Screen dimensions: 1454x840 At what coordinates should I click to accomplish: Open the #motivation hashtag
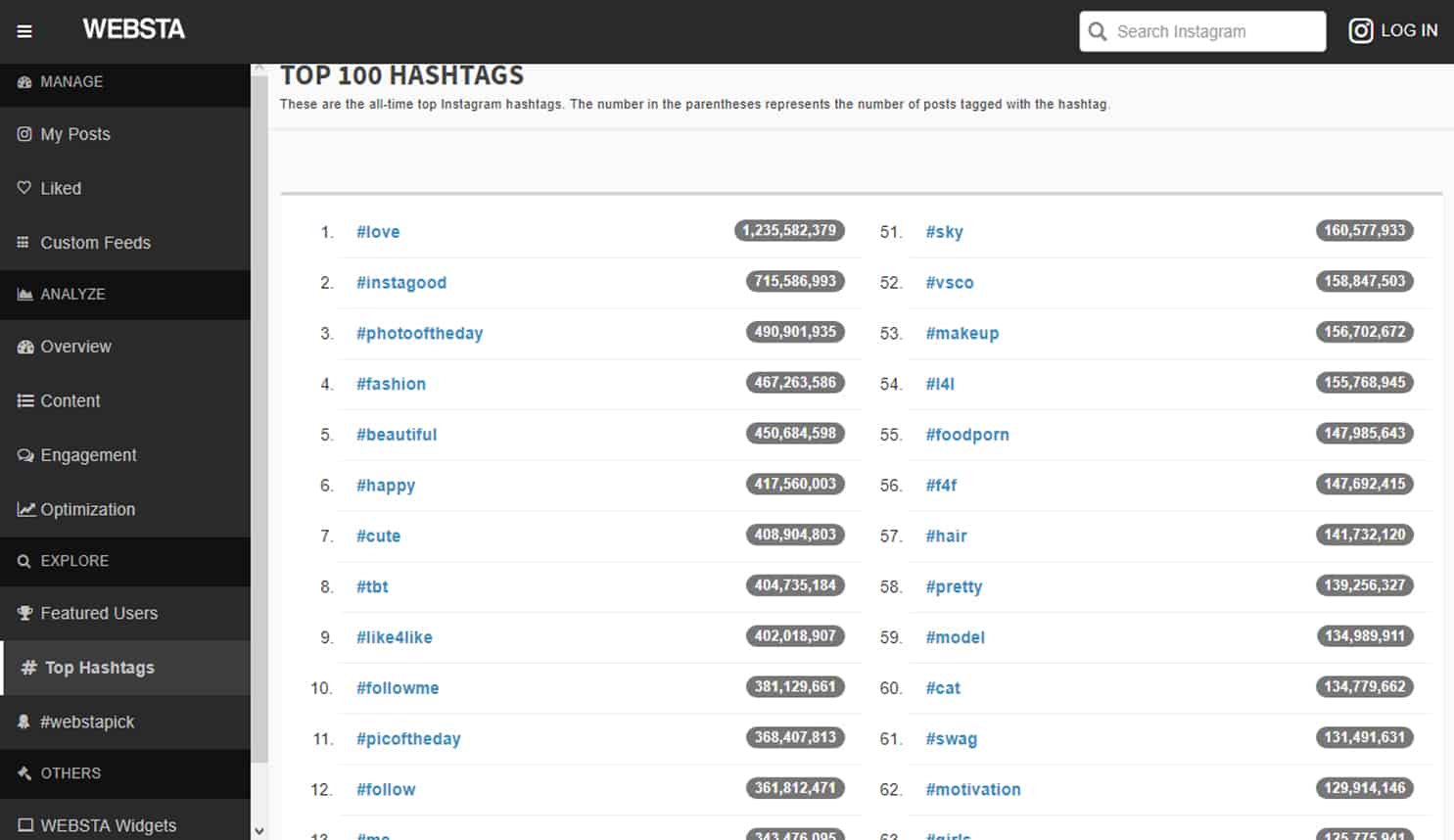point(973,789)
